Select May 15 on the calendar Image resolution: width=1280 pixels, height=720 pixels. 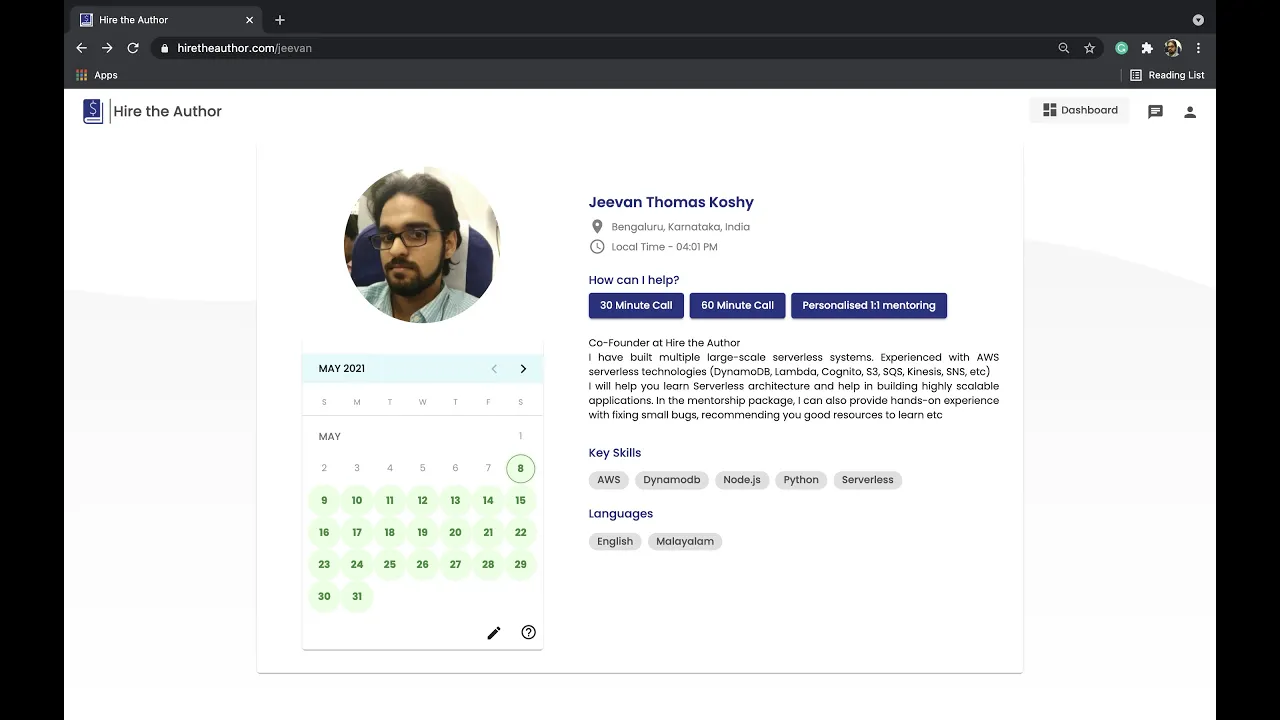520,500
